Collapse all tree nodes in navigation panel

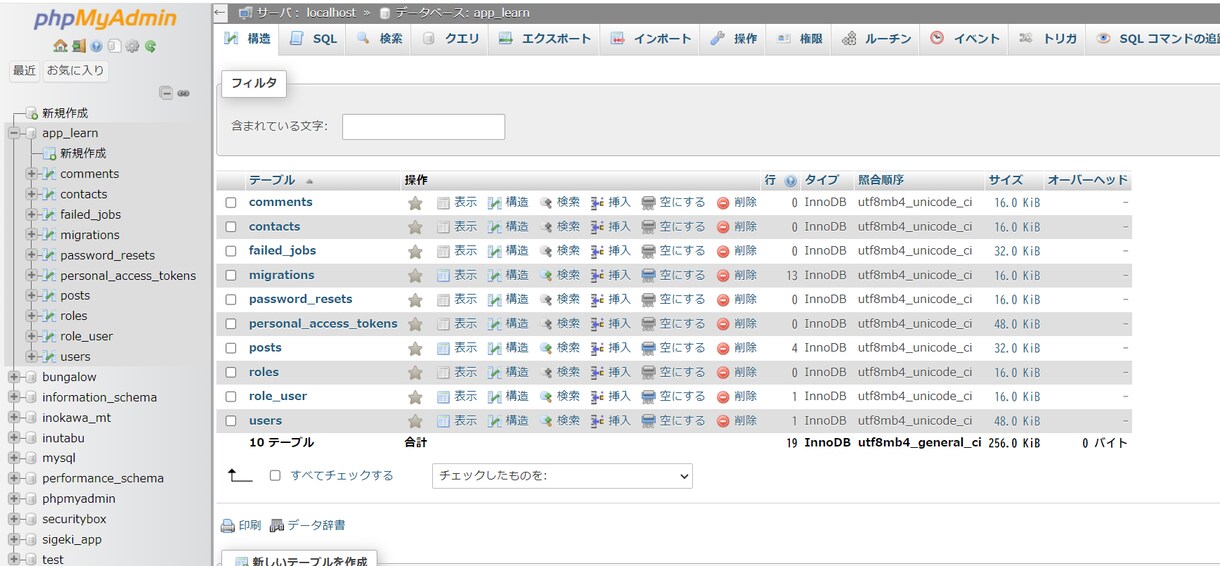coord(166,93)
